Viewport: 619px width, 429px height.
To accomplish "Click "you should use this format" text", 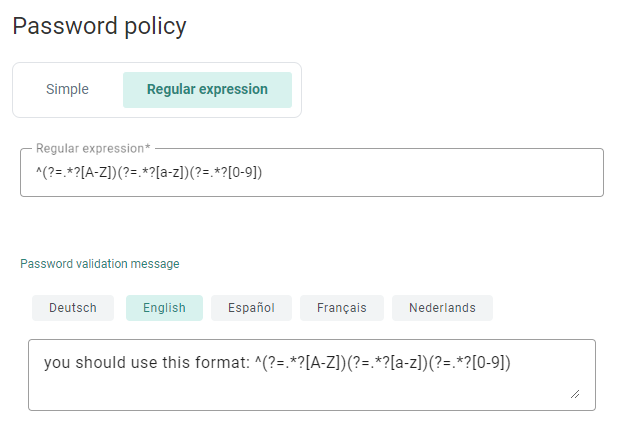I will click(140, 362).
